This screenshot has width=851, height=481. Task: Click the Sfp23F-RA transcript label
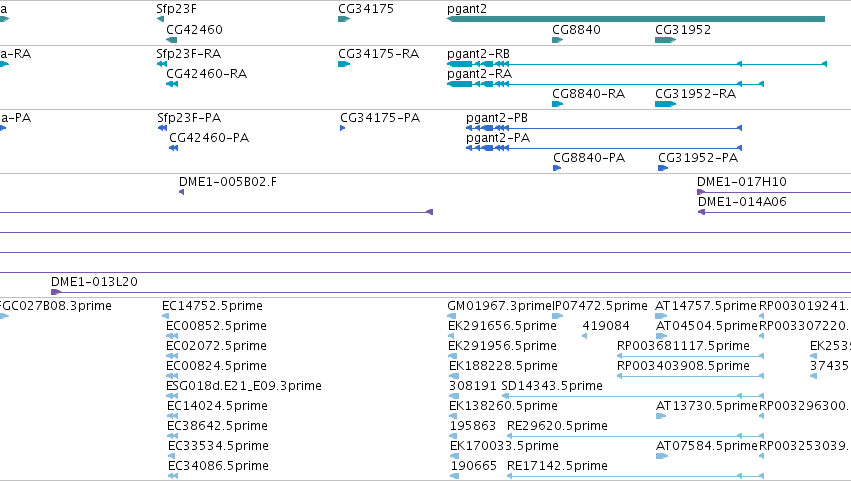(188, 54)
